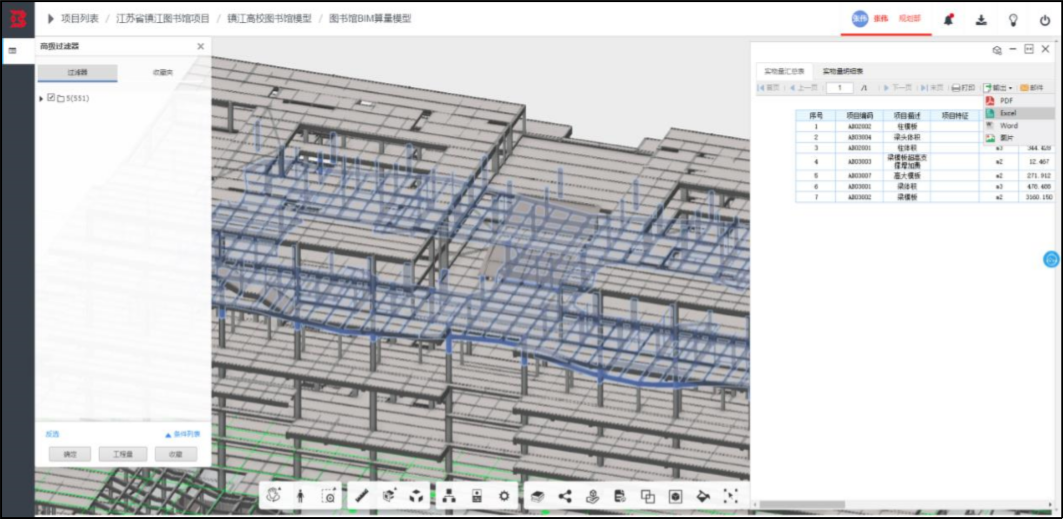
Task: Select the ruler measure tool
Action: 361,496
